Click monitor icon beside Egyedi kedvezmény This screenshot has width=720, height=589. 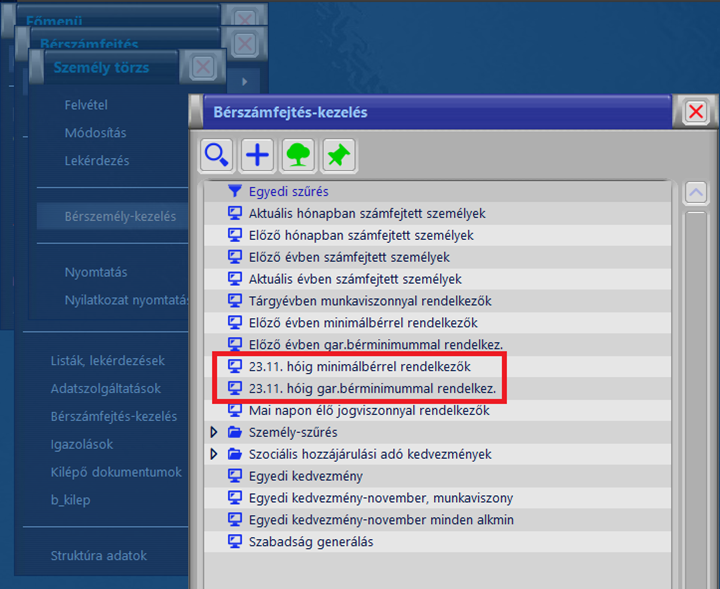click(235, 476)
